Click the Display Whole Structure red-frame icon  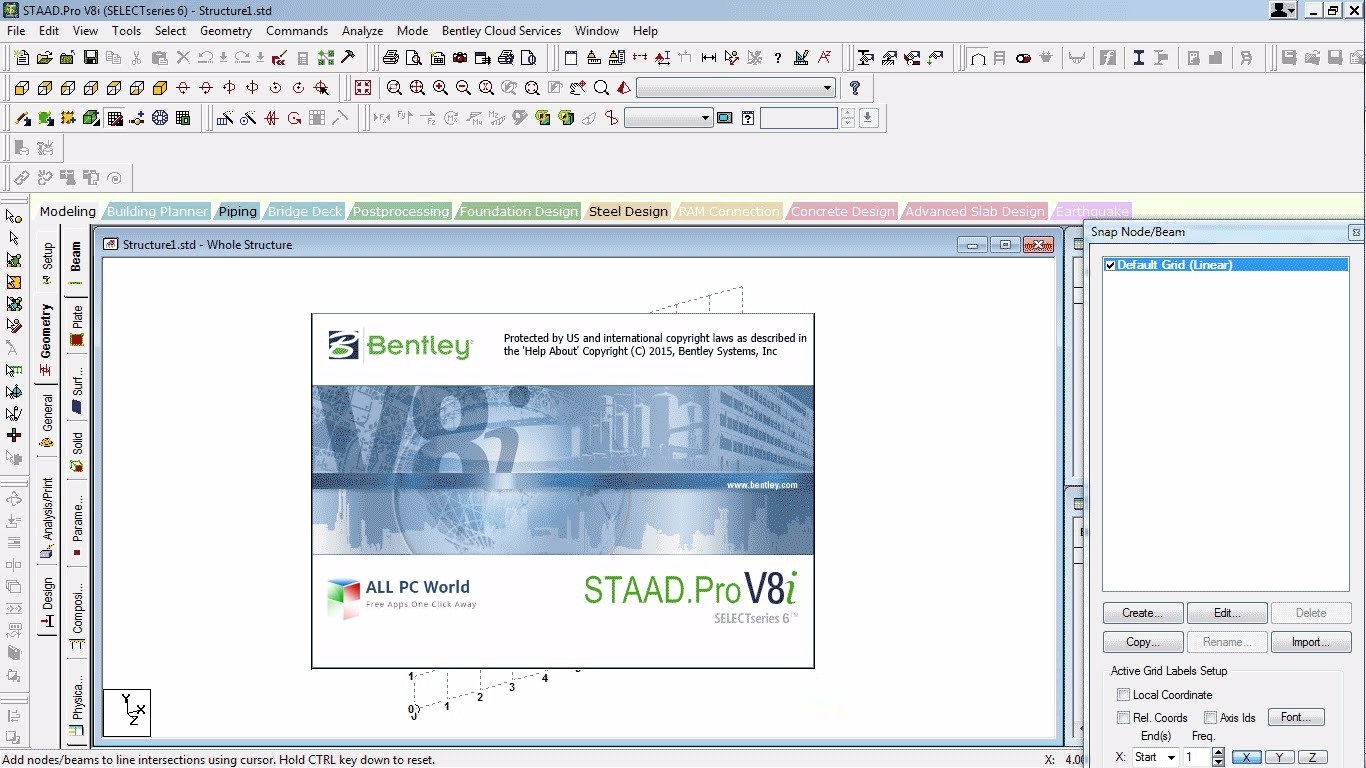362,88
